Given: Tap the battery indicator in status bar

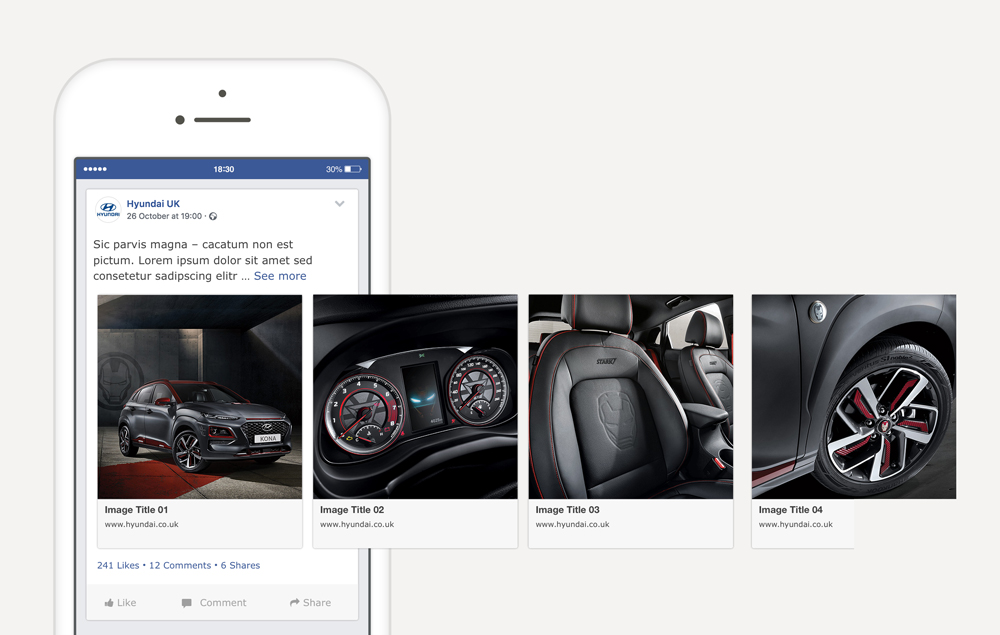Looking at the screenshot, I should (344, 169).
